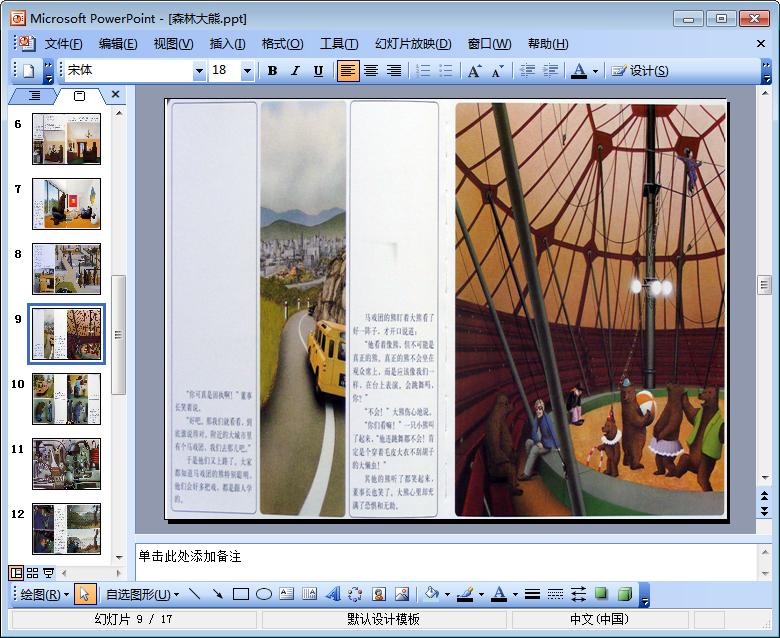
Task: Increase font size with large A icon
Action: tap(474, 71)
